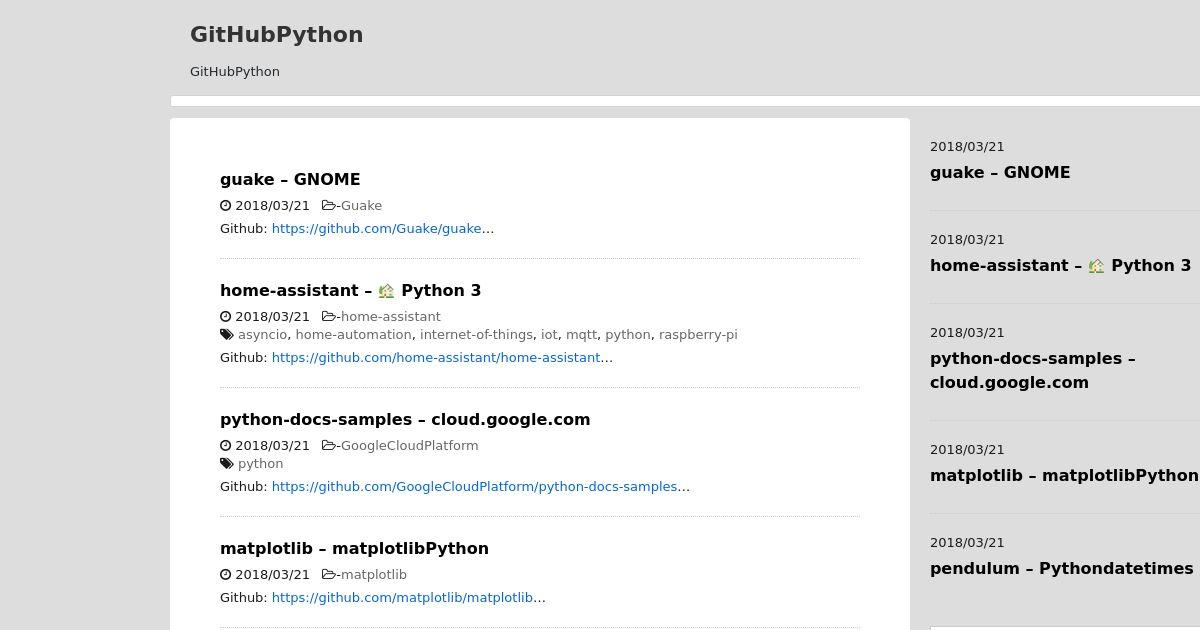Open the home-assistant category link

coord(391,317)
